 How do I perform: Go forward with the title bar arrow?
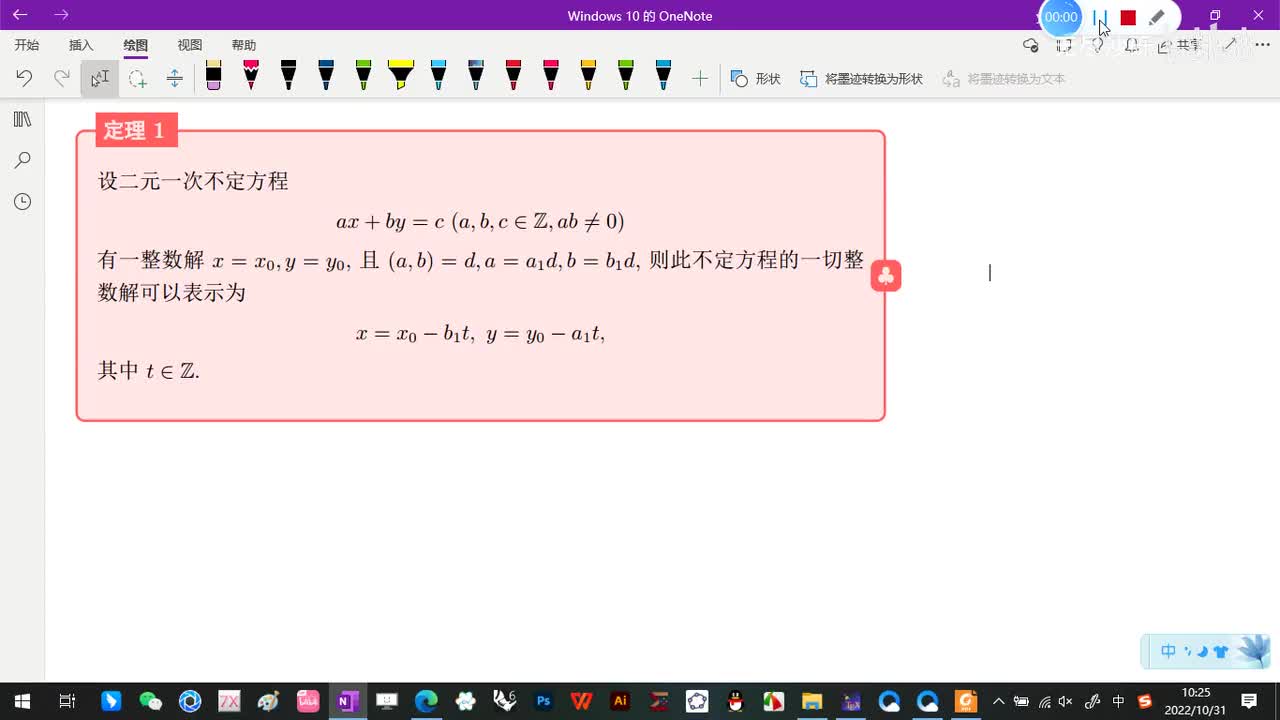point(62,15)
